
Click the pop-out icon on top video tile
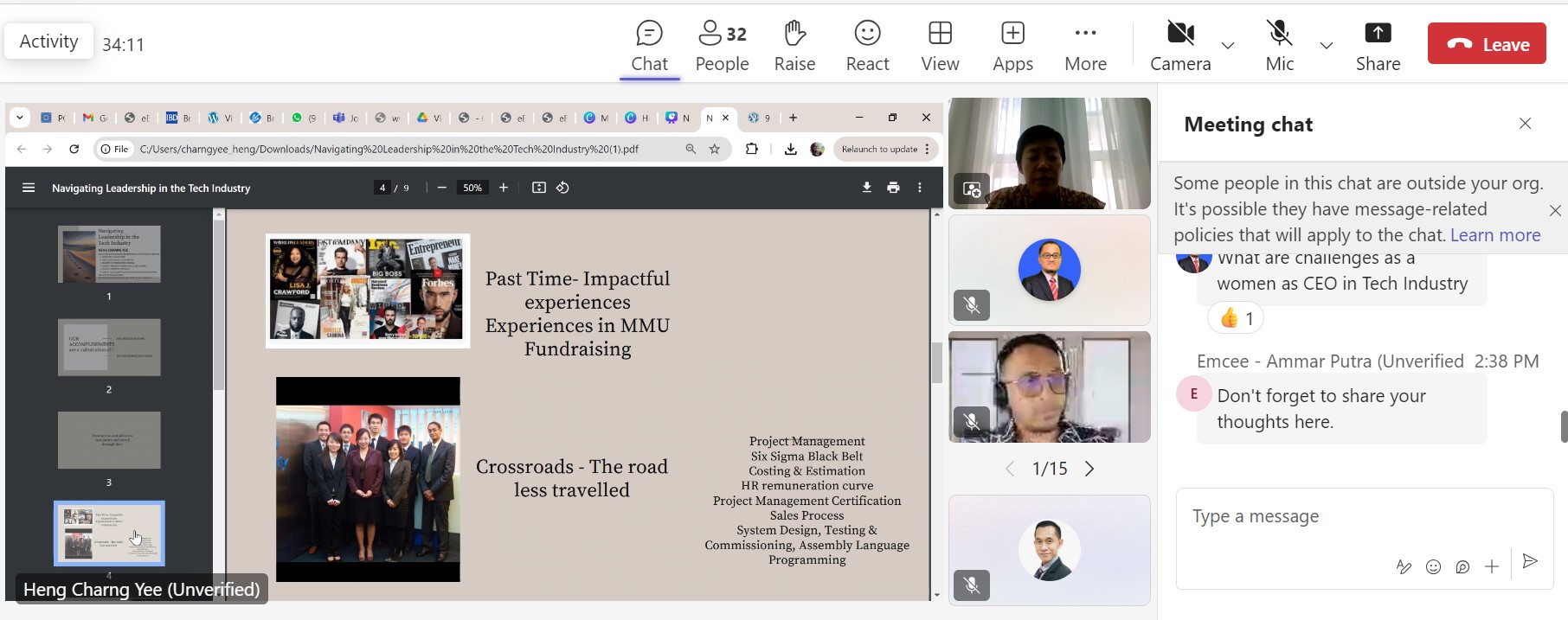click(x=972, y=189)
